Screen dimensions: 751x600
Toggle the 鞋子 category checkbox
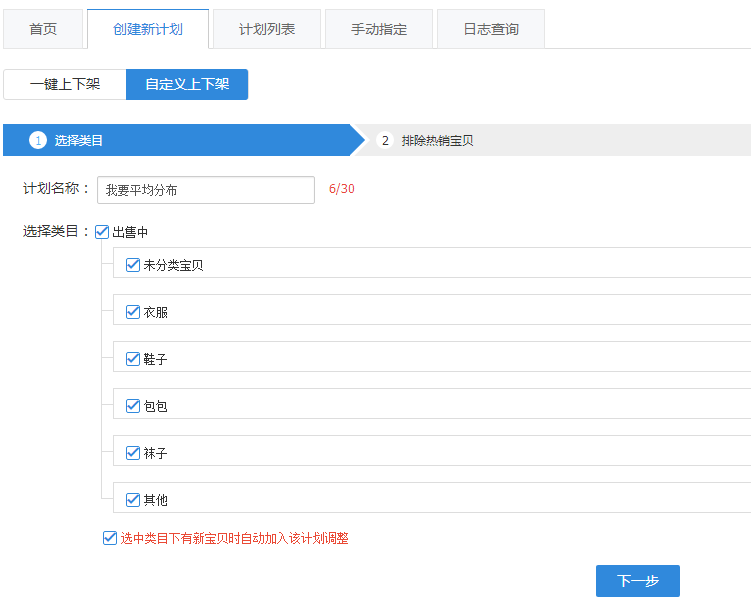(132, 359)
